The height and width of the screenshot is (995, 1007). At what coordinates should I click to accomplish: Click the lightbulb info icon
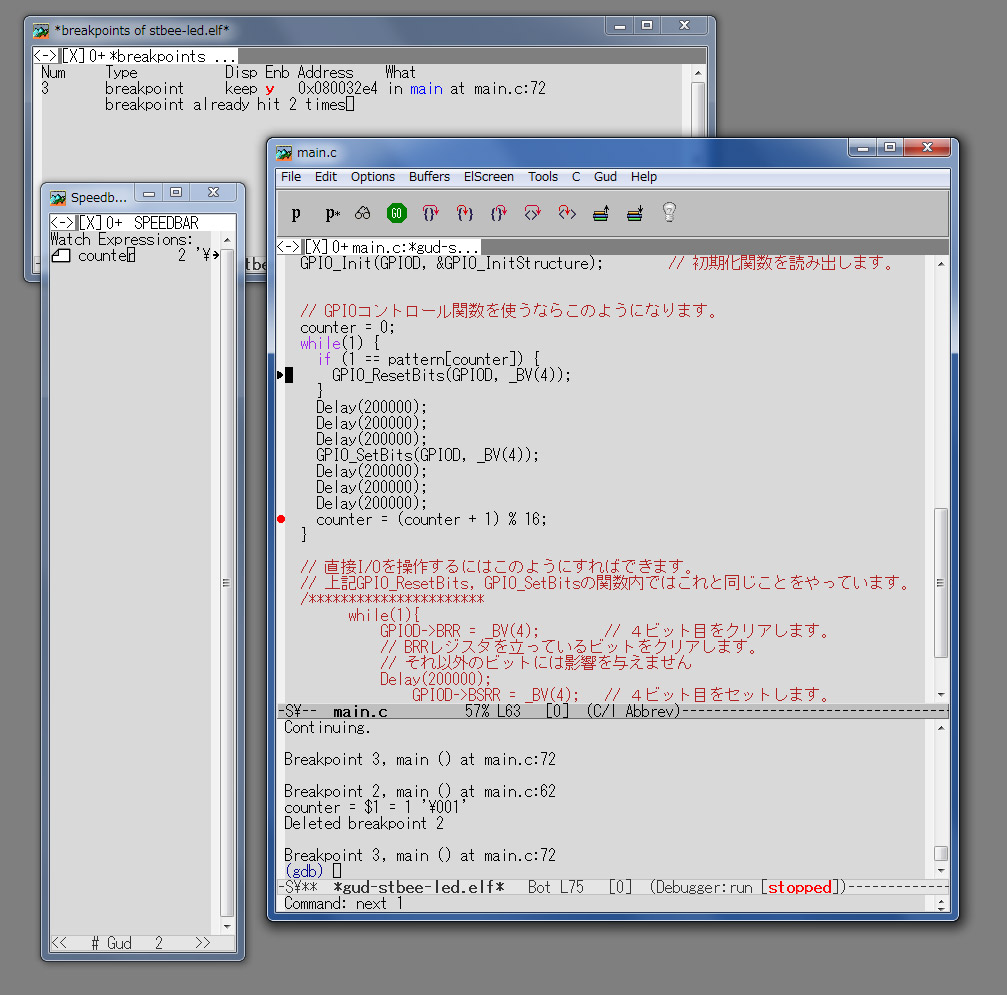[669, 212]
